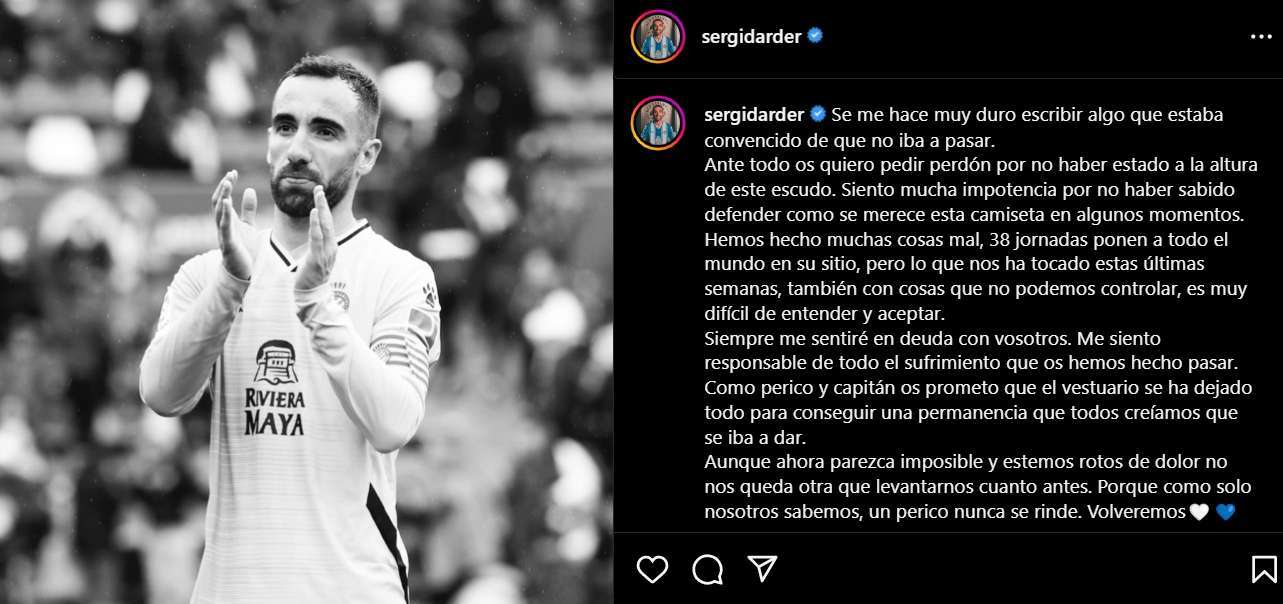Open the three-dot more options menu
The image size is (1283, 604).
(1261, 37)
